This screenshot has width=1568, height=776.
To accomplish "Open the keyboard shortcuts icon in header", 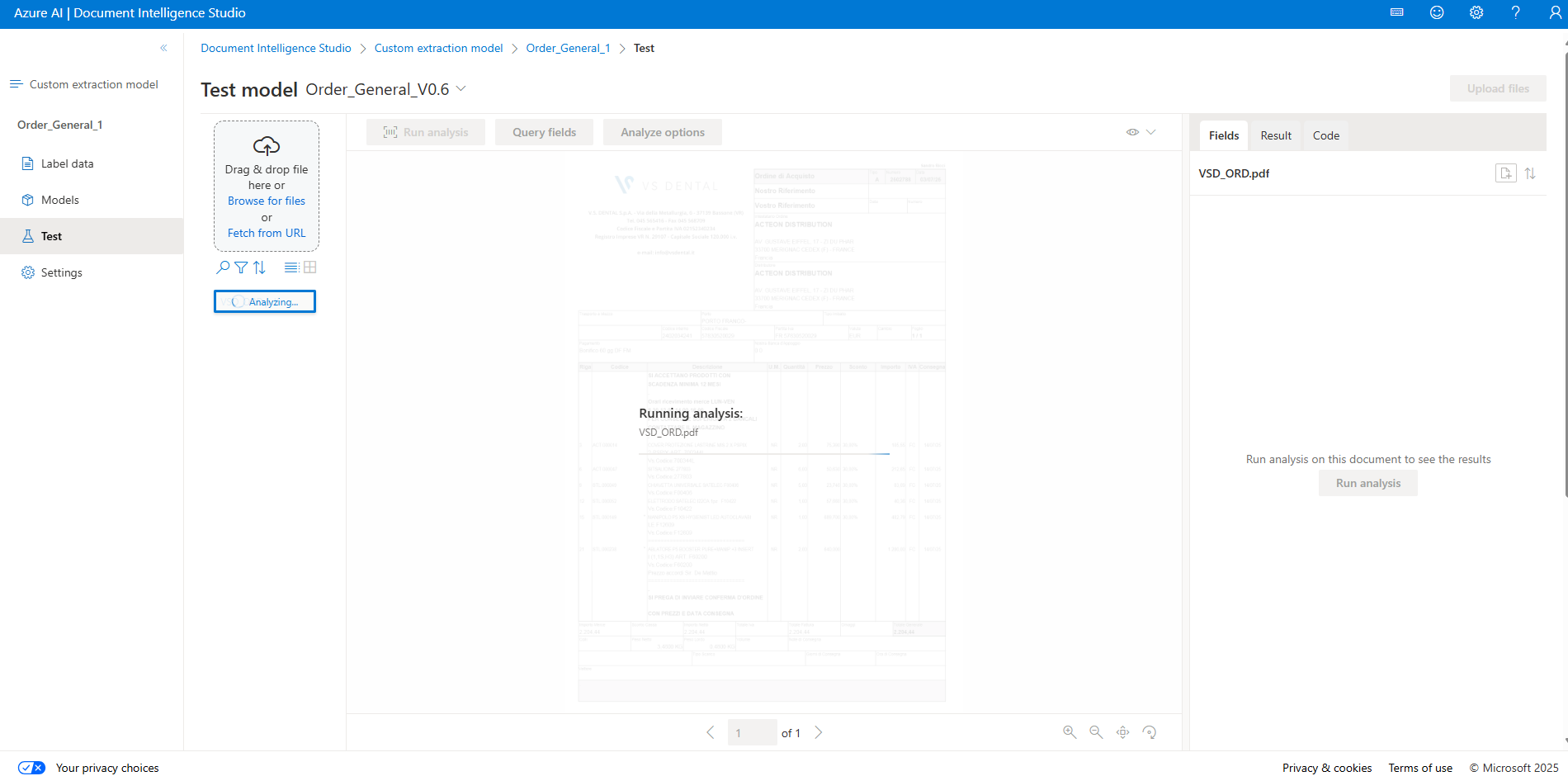I will coord(1397,12).
